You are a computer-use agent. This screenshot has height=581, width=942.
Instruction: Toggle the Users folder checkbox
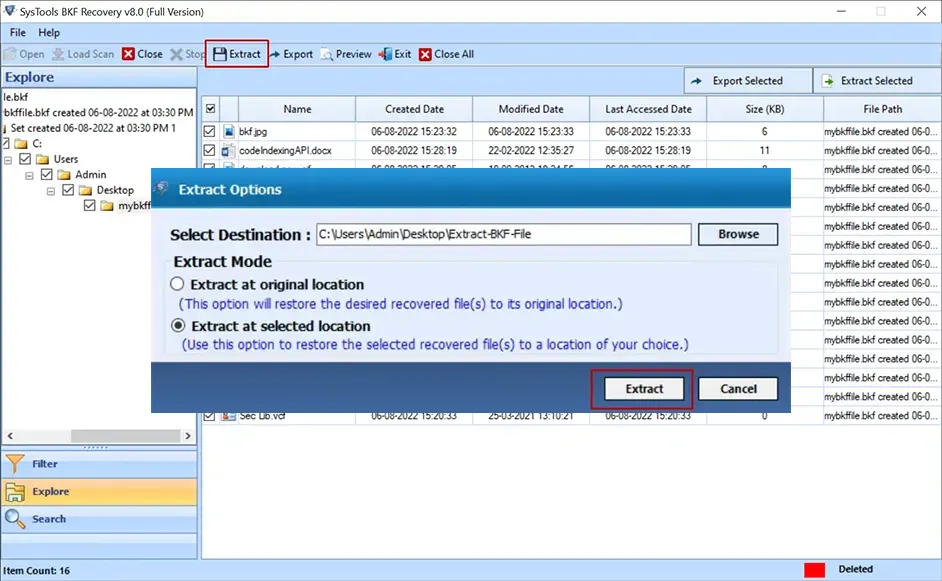coord(25,159)
